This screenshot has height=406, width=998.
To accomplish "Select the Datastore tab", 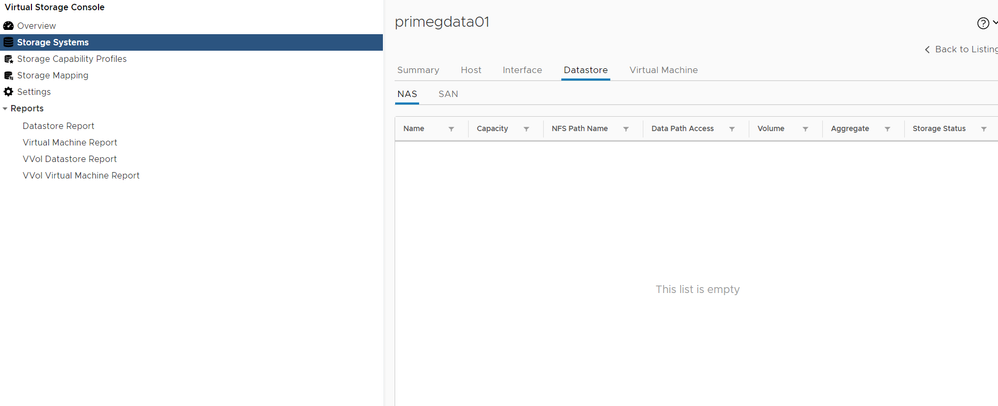I will pos(586,70).
